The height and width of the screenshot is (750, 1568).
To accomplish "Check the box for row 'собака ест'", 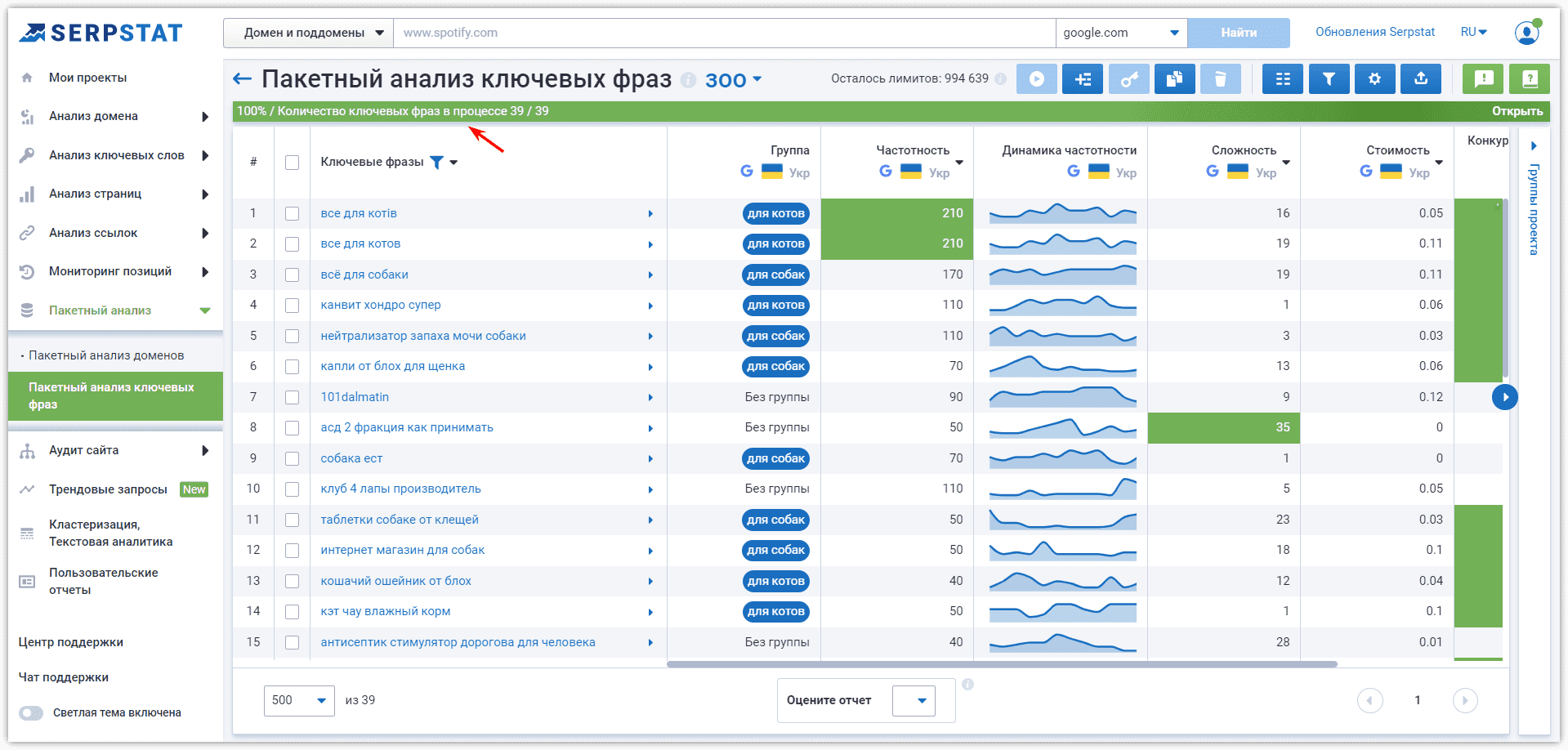I will click(292, 458).
